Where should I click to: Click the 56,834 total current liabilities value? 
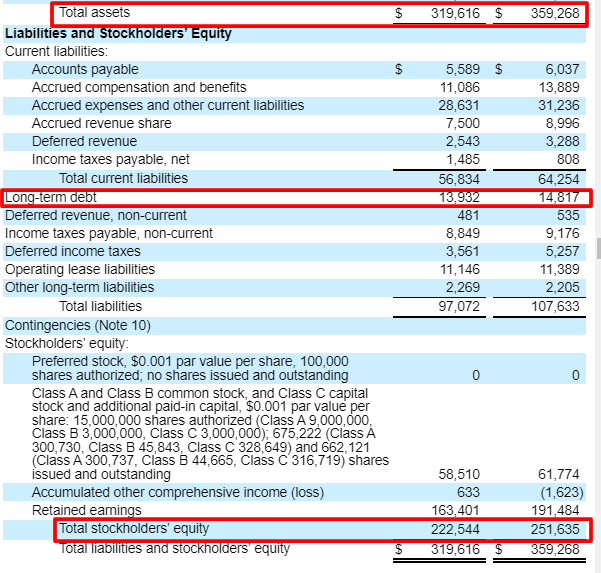tap(458, 178)
